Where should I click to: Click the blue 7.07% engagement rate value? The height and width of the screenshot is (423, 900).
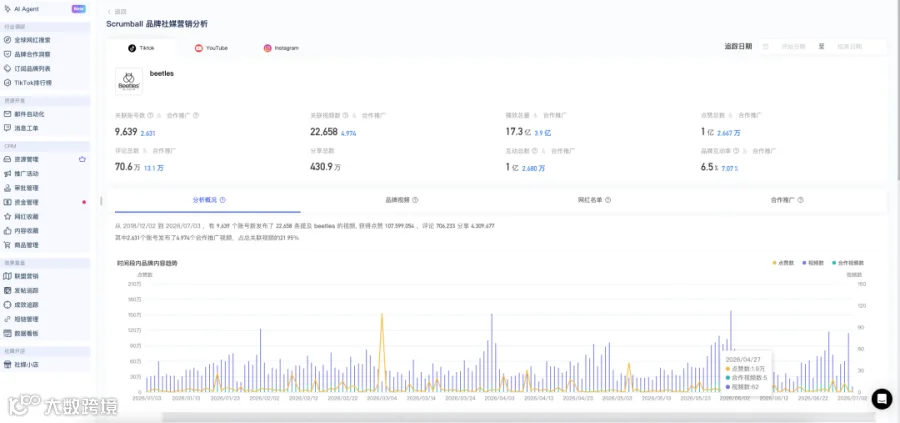[730, 168]
